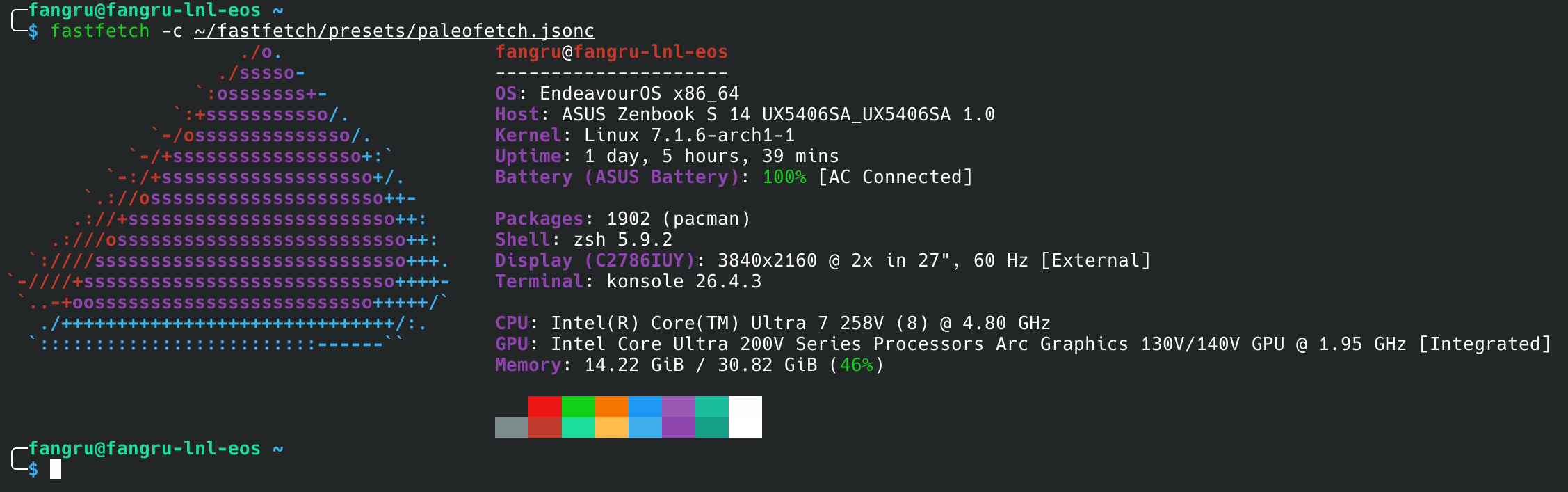Click the CPU Intel Core Ultra line
Image resolution: width=1568 pixels, height=492 pixels.
point(773,324)
